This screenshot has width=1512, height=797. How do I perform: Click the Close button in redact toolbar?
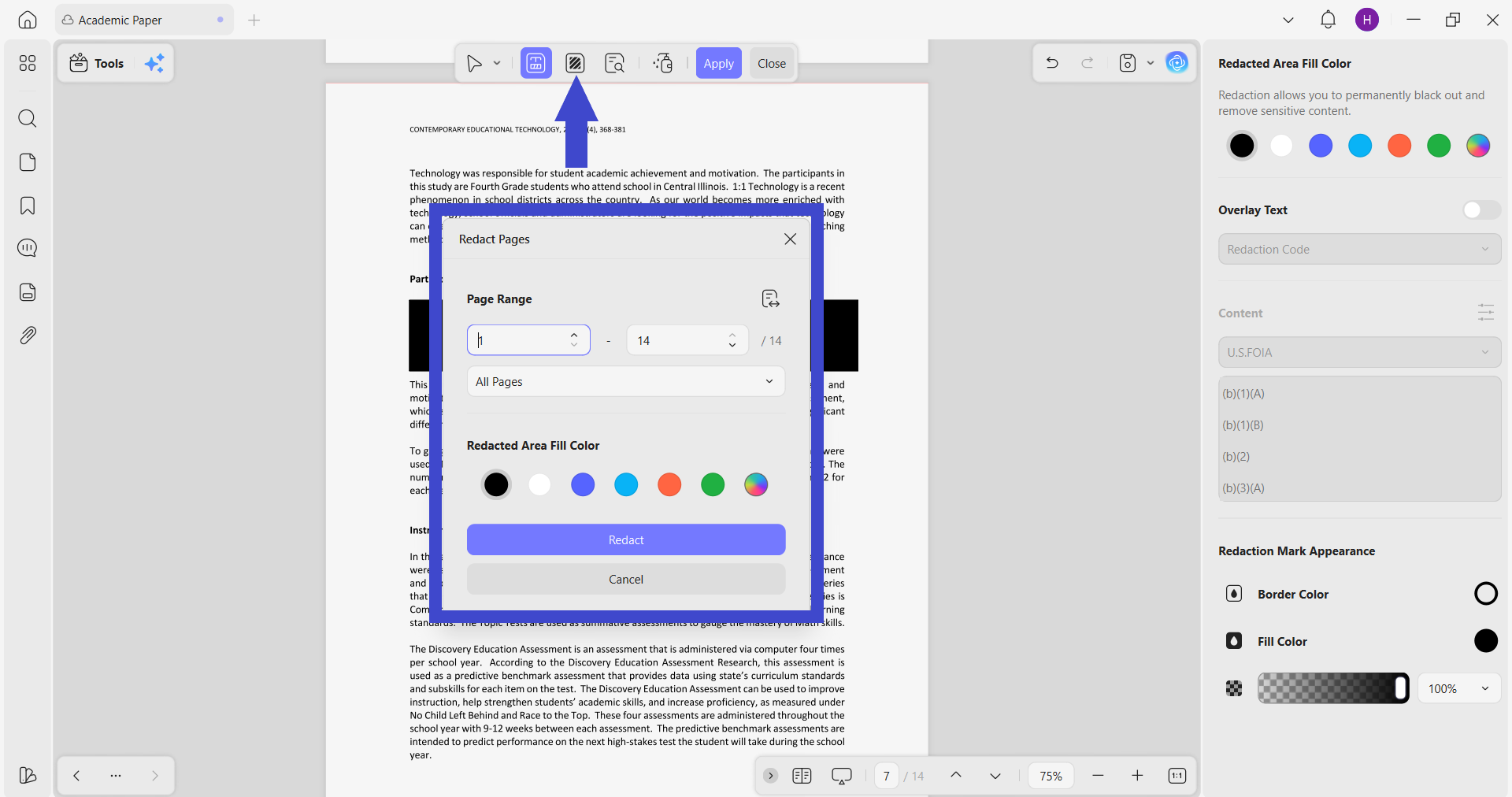(772, 63)
